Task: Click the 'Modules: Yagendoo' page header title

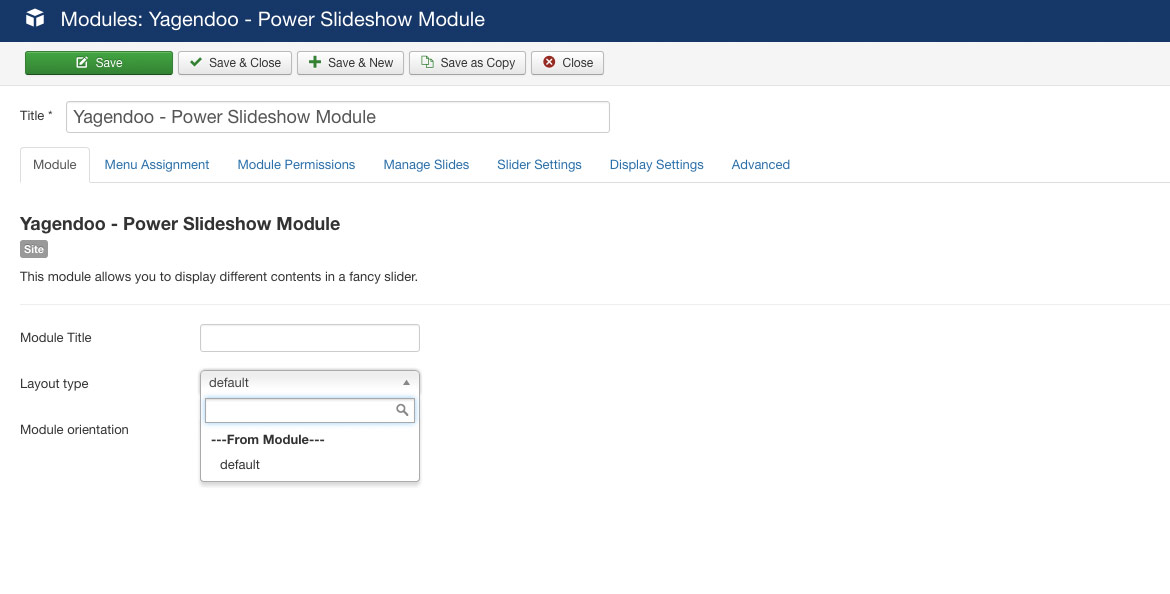Action: [x=272, y=19]
